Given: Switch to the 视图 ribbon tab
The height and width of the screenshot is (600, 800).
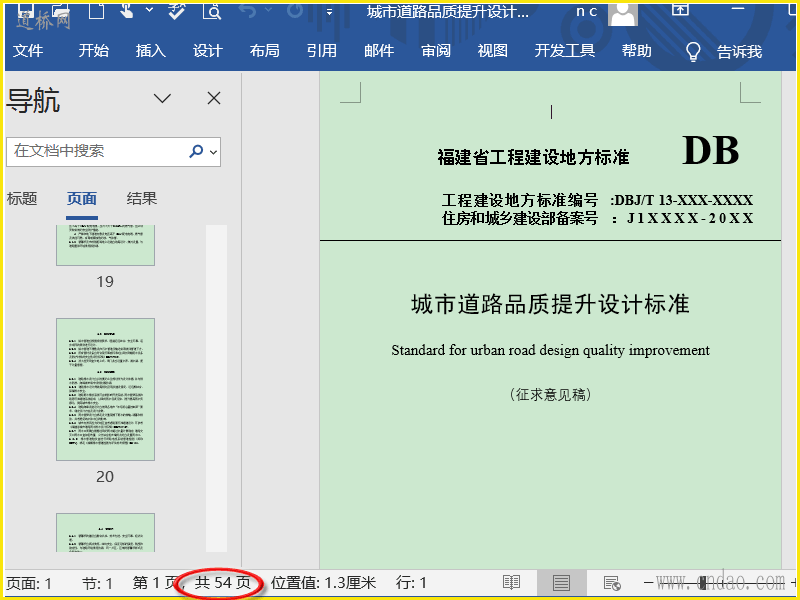Looking at the screenshot, I should [x=493, y=51].
